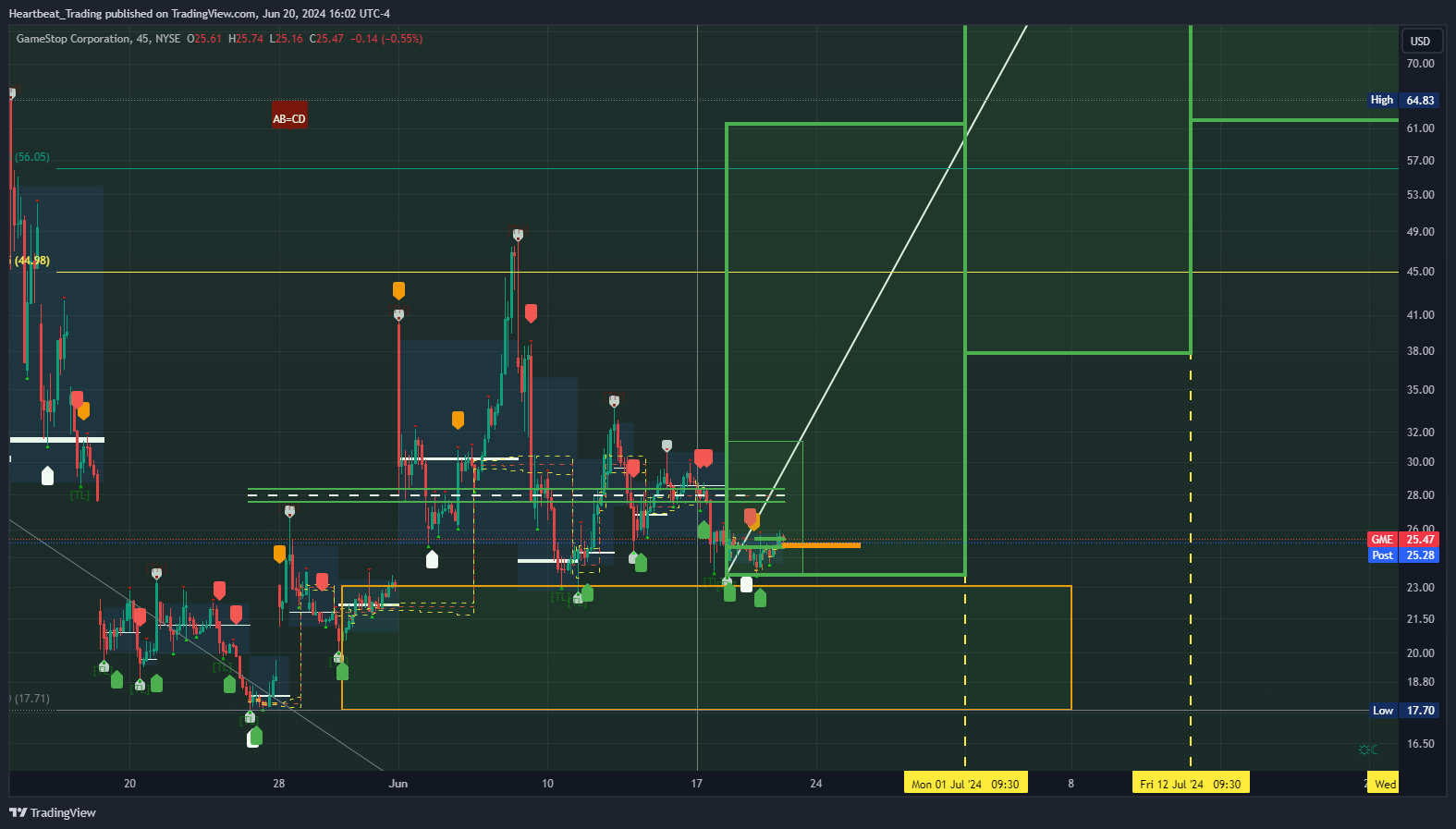Click the 45.00 price axis label
Image resolution: width=1456 pixels, height=829 pixels.
[1420, 272]
